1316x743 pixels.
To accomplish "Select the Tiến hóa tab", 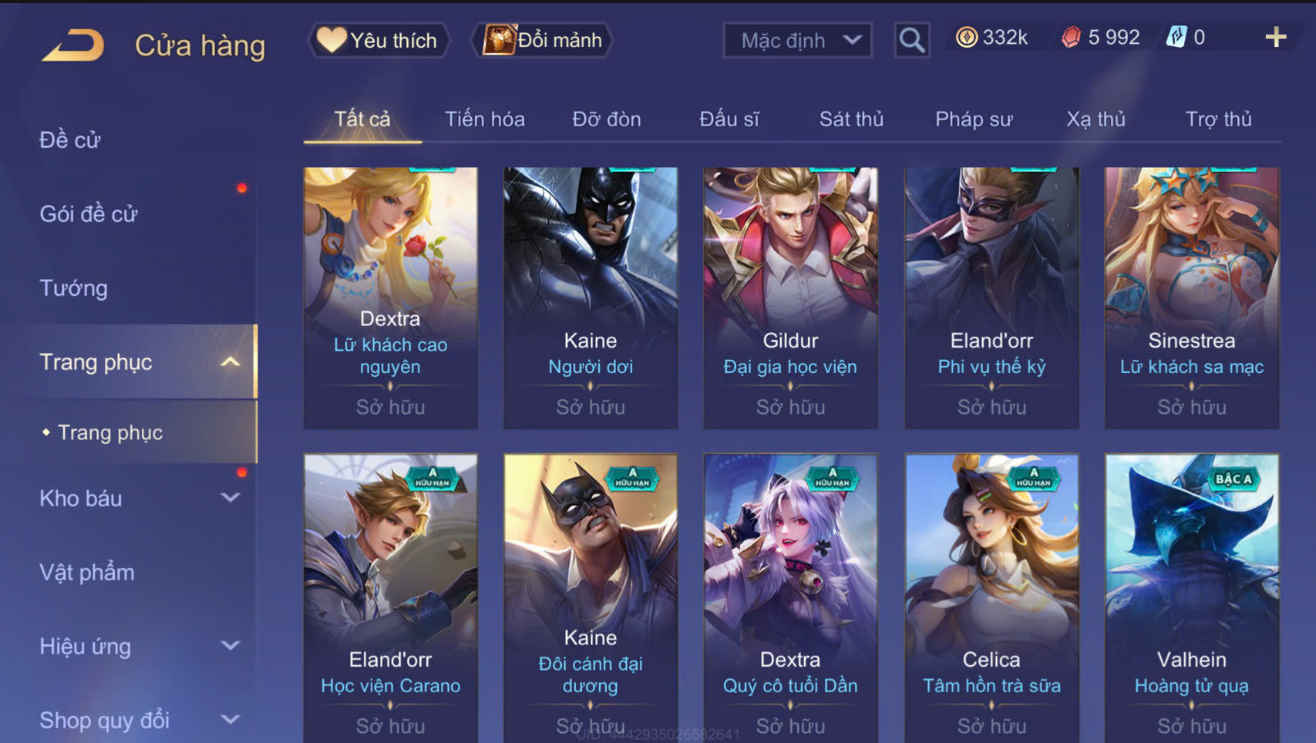I will coord(484,119).
